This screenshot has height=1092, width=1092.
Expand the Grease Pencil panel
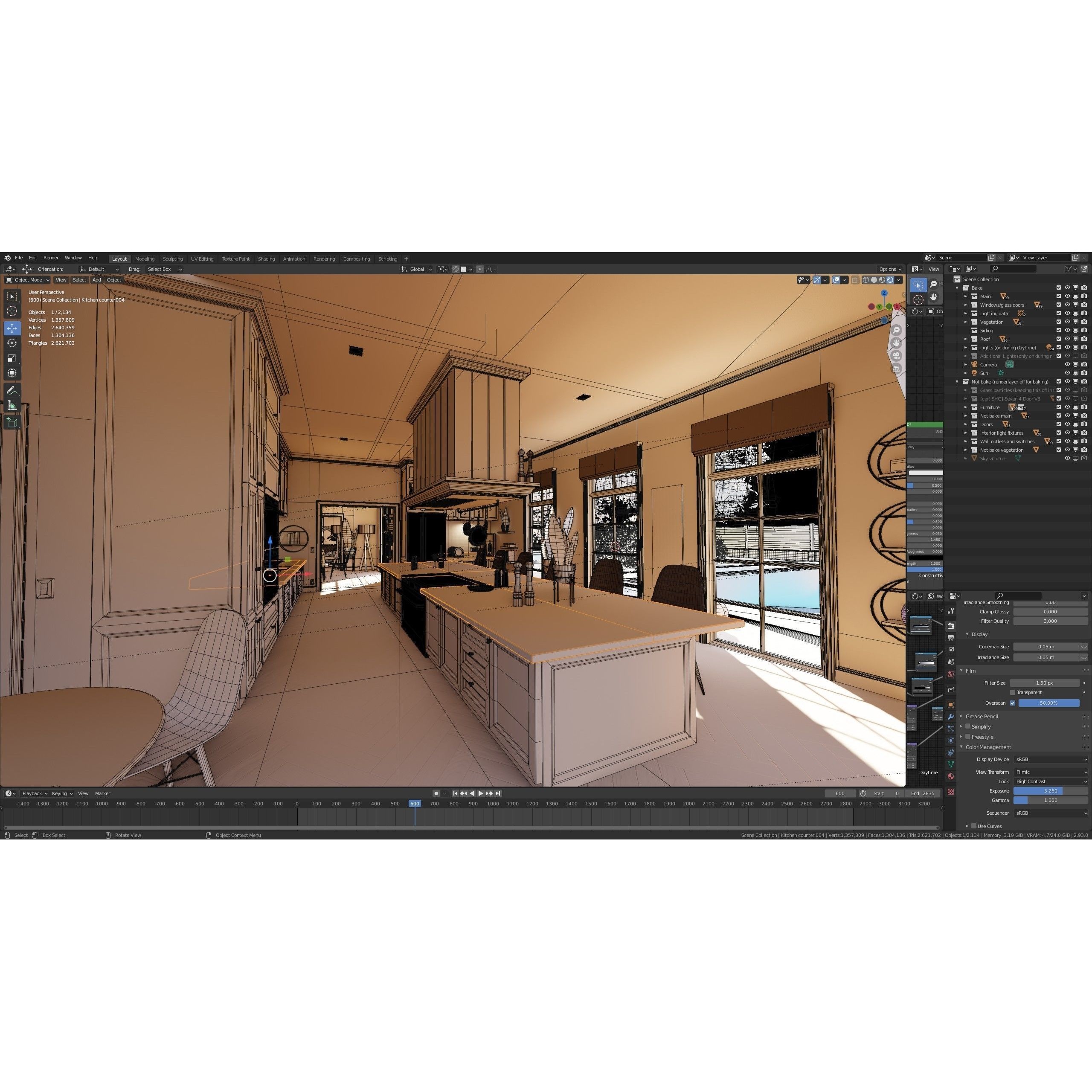(x=982, y=716)
